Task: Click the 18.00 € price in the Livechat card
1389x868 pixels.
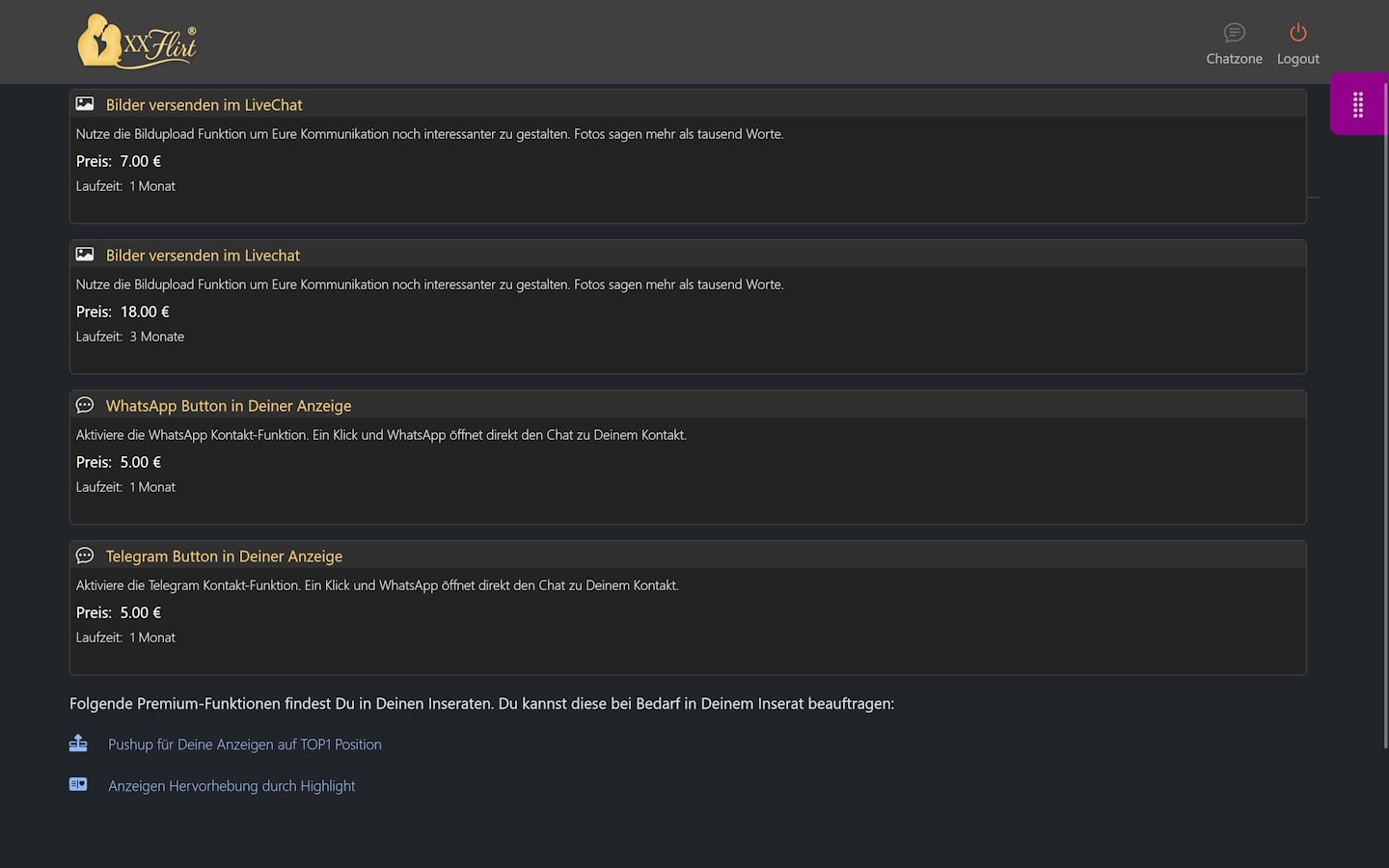Action: click(145, 312)
